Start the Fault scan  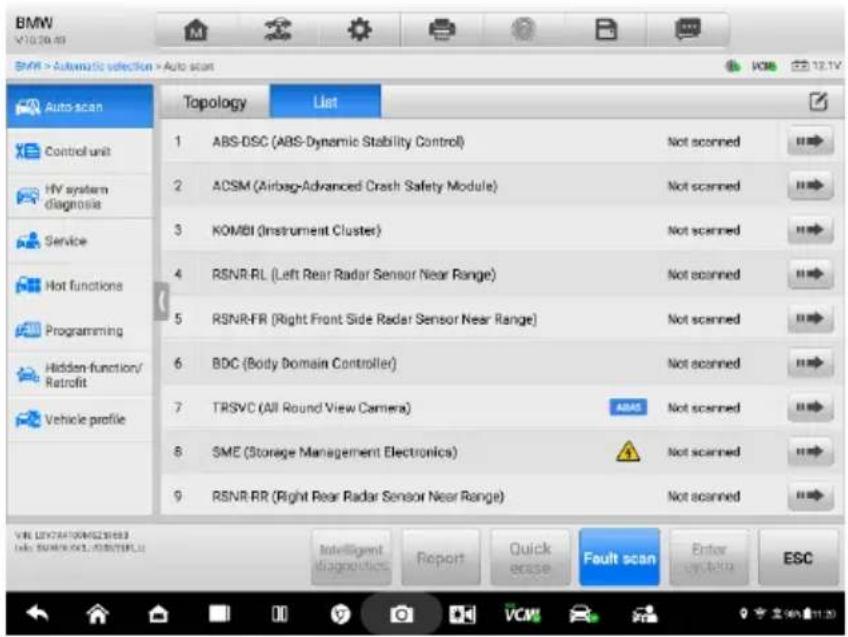[x=619, y=558]
